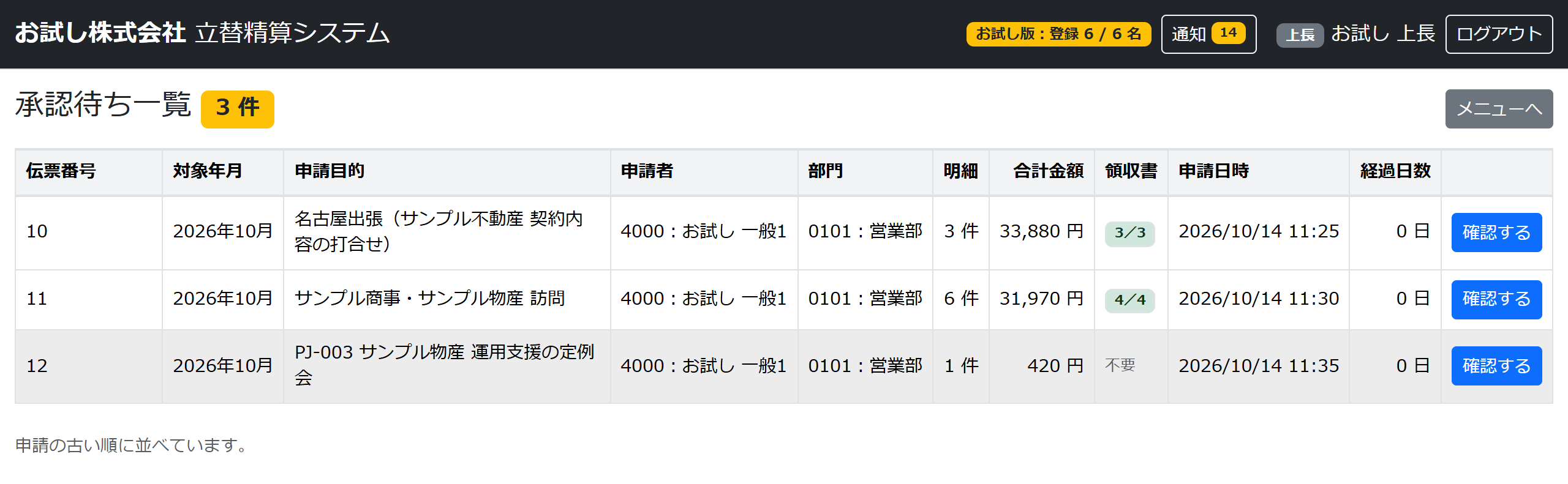Click the 3 件 count badge
Viewport: 1568px width, 484px height.
pyautogui.click(x=238, y=109)
